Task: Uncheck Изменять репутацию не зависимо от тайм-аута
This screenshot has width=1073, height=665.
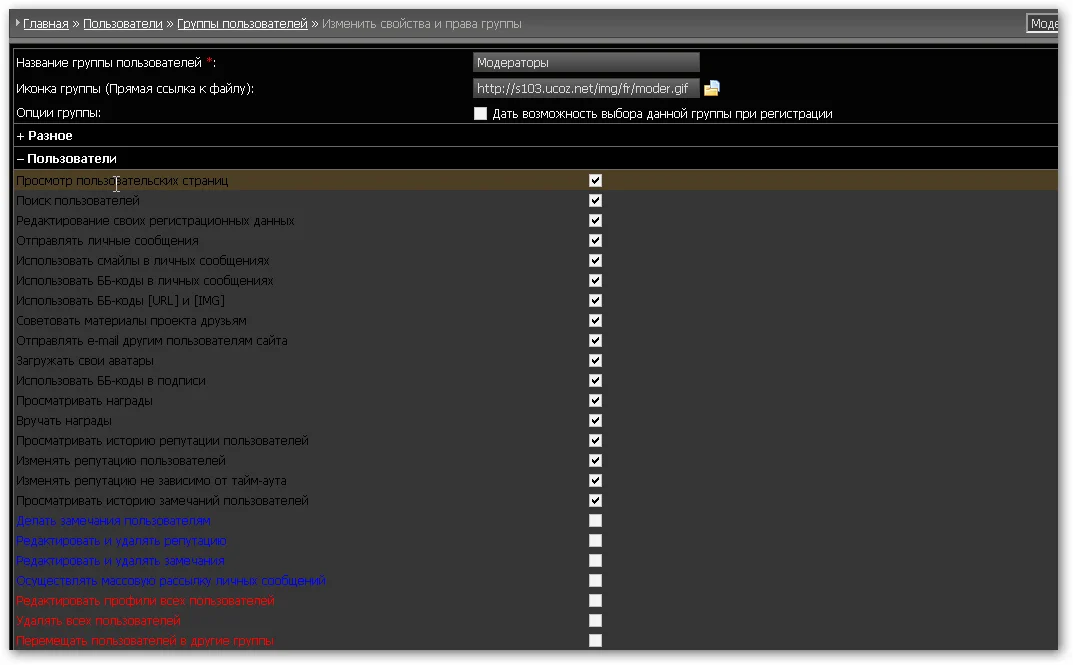Action: [595, 480]
